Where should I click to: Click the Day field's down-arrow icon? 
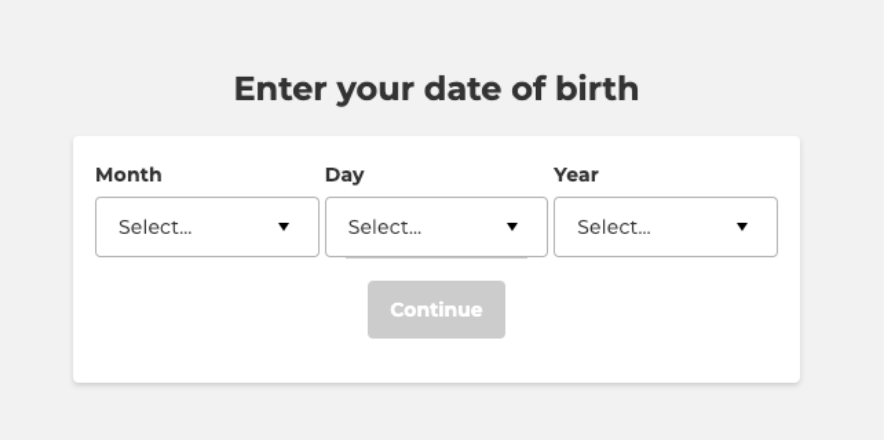512,227
